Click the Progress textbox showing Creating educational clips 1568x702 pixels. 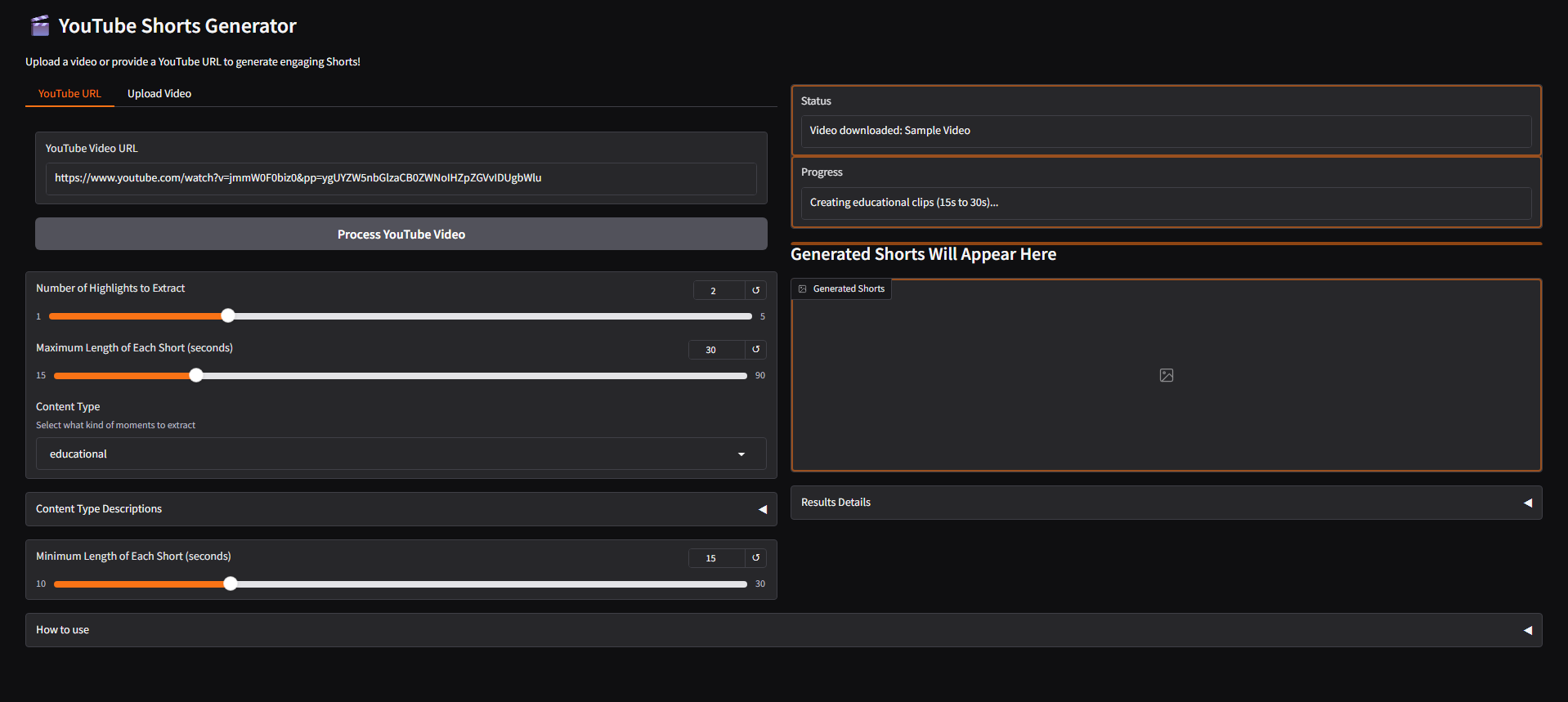pos(1167,203)
